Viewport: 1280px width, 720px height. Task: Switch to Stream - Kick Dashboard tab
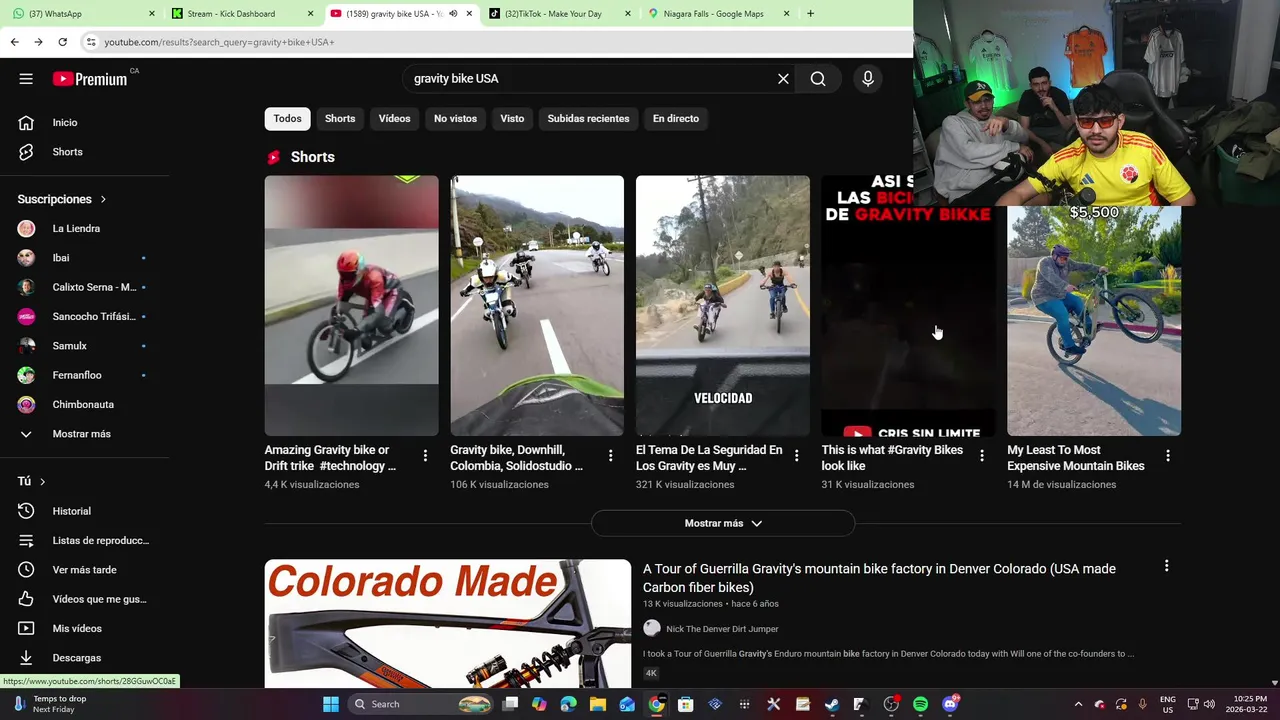point(240,14)
